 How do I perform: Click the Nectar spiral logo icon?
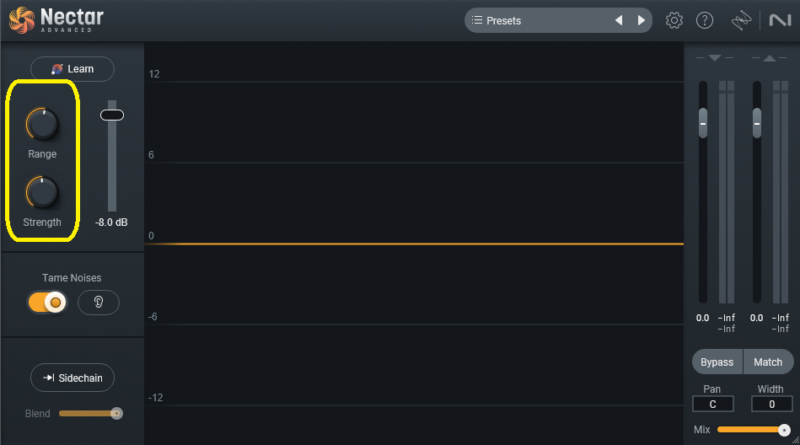pyautogui.click(x=21, y=19)
